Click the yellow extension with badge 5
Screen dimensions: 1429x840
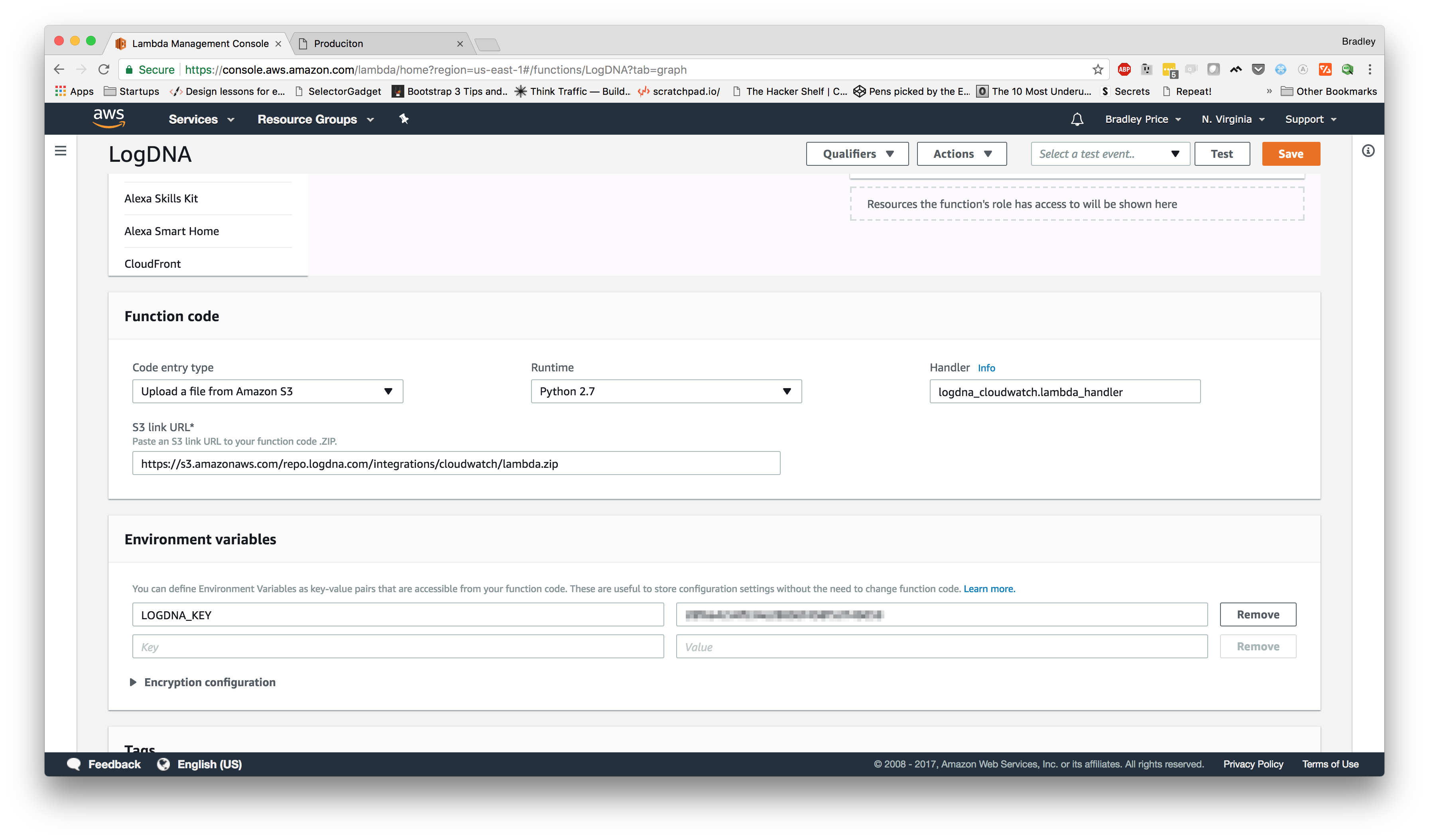tap(1169, 70)
